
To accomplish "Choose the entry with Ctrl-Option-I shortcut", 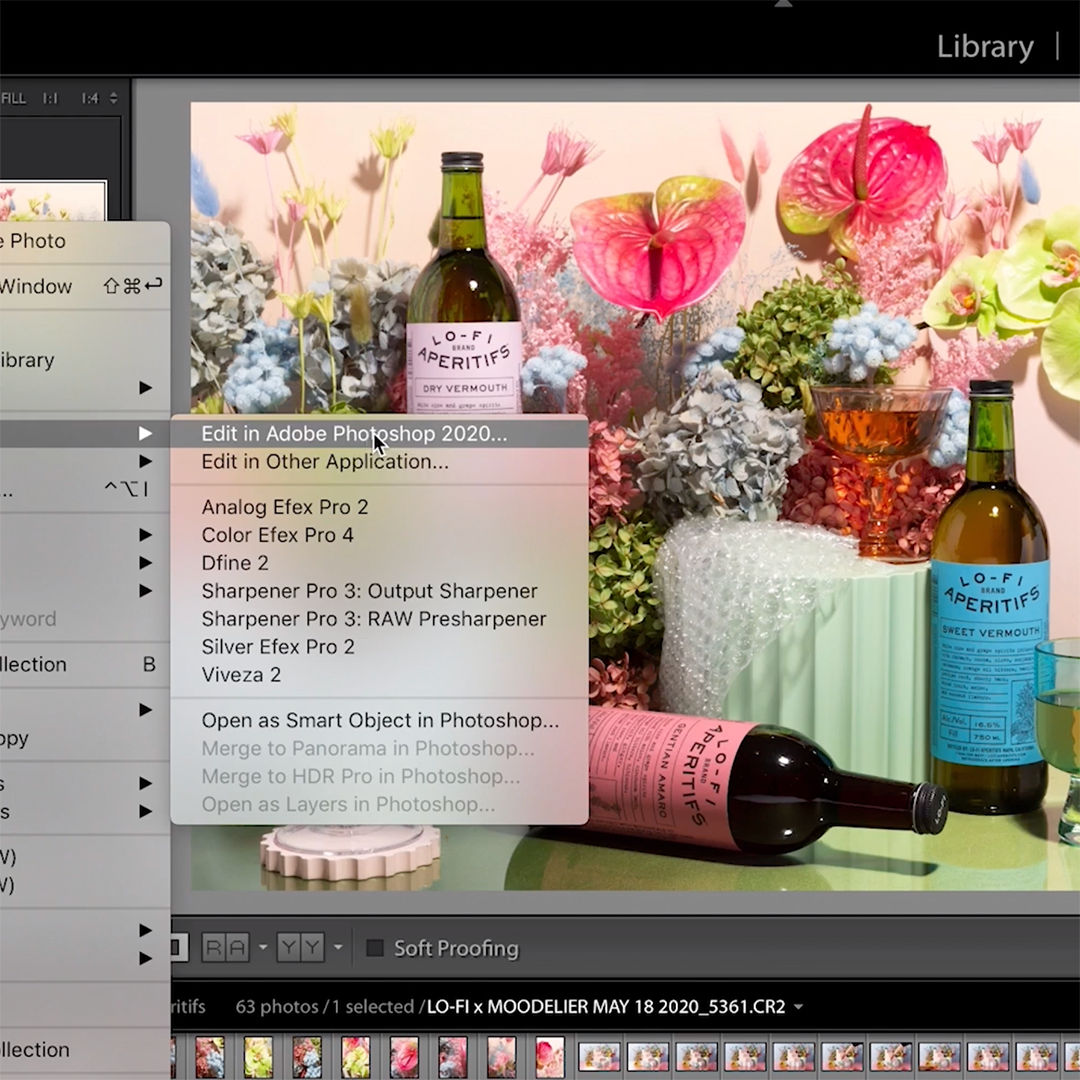I will click(x=85, y=490).
